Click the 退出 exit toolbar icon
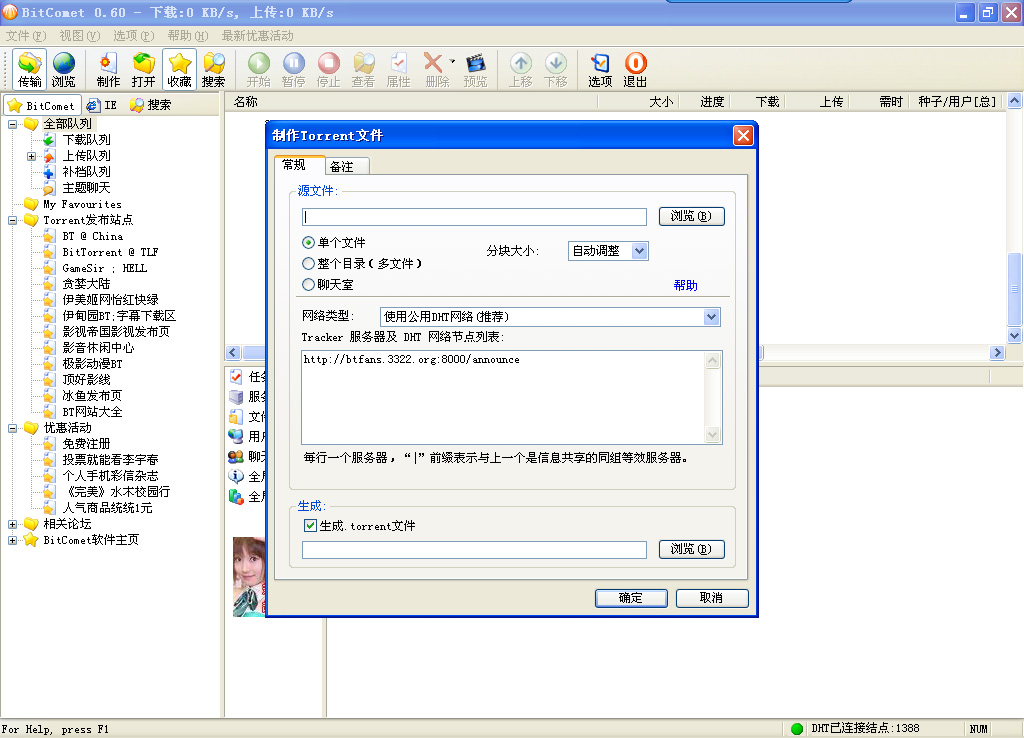 [x=635, y=69]
